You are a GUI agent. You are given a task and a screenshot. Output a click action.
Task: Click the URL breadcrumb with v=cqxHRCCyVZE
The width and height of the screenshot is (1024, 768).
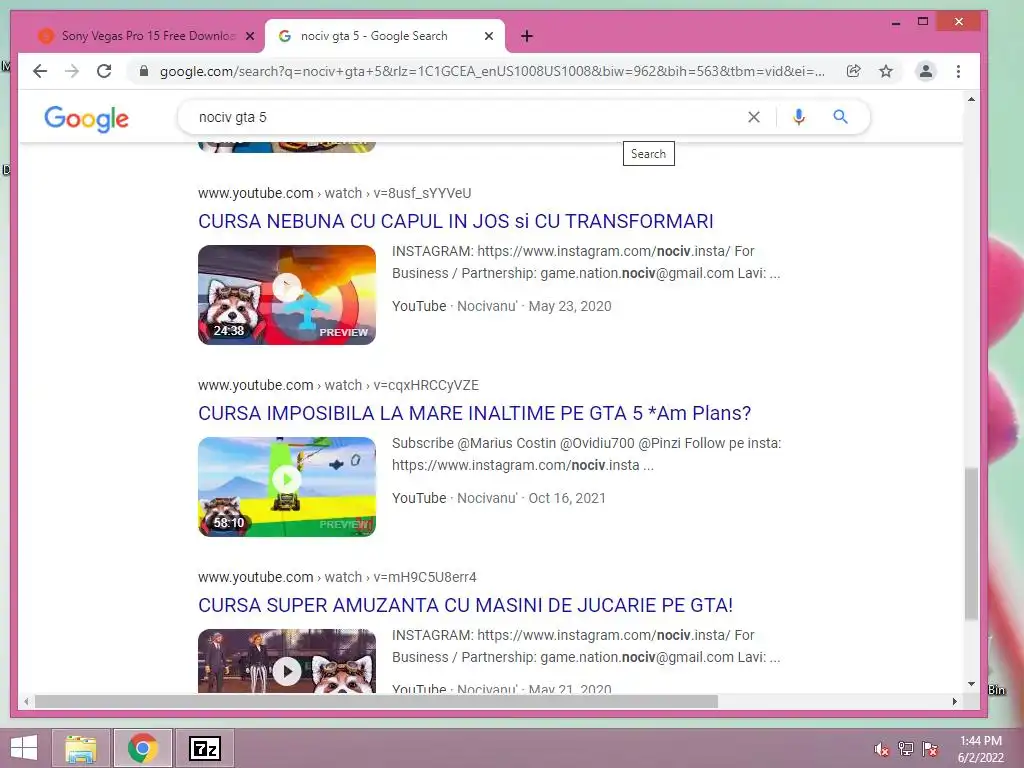pyautogui.click(x=338, y=385)
